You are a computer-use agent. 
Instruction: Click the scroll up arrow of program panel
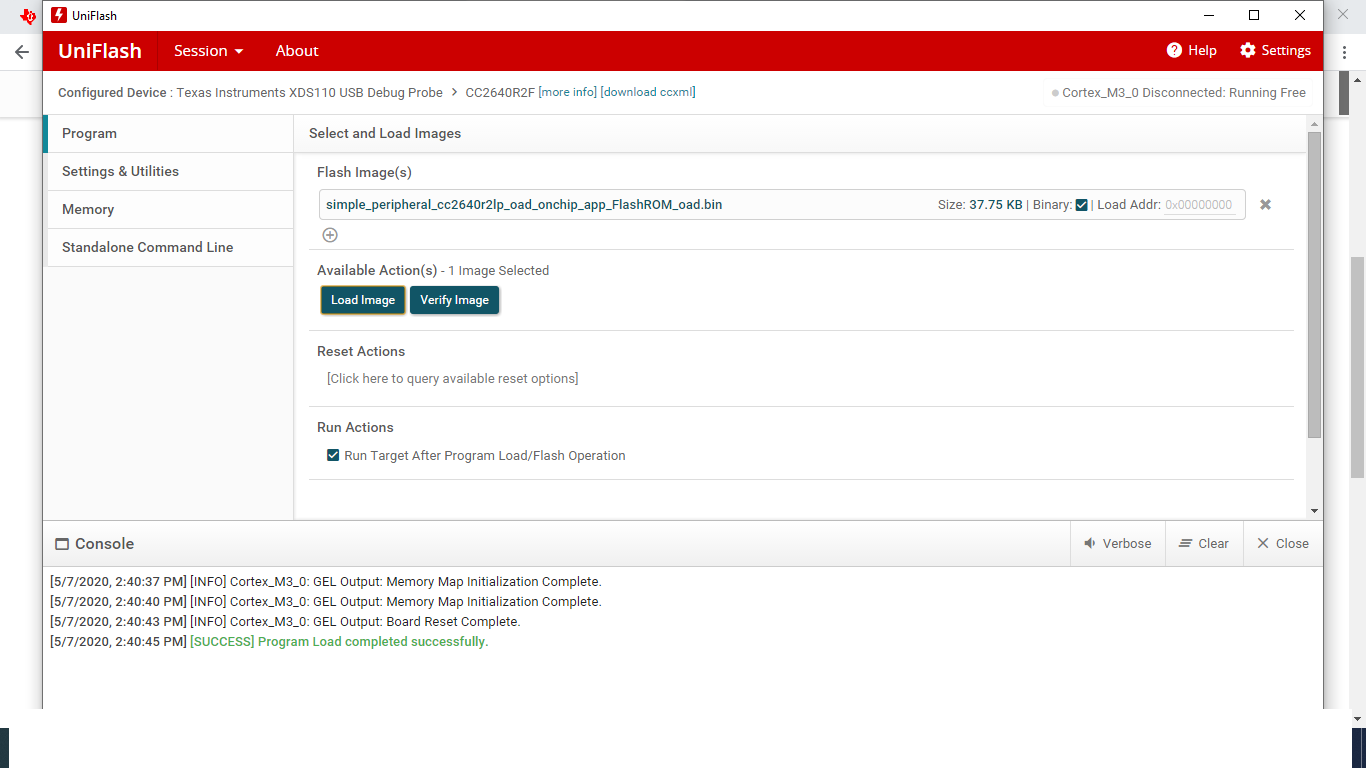point(1314,122)
